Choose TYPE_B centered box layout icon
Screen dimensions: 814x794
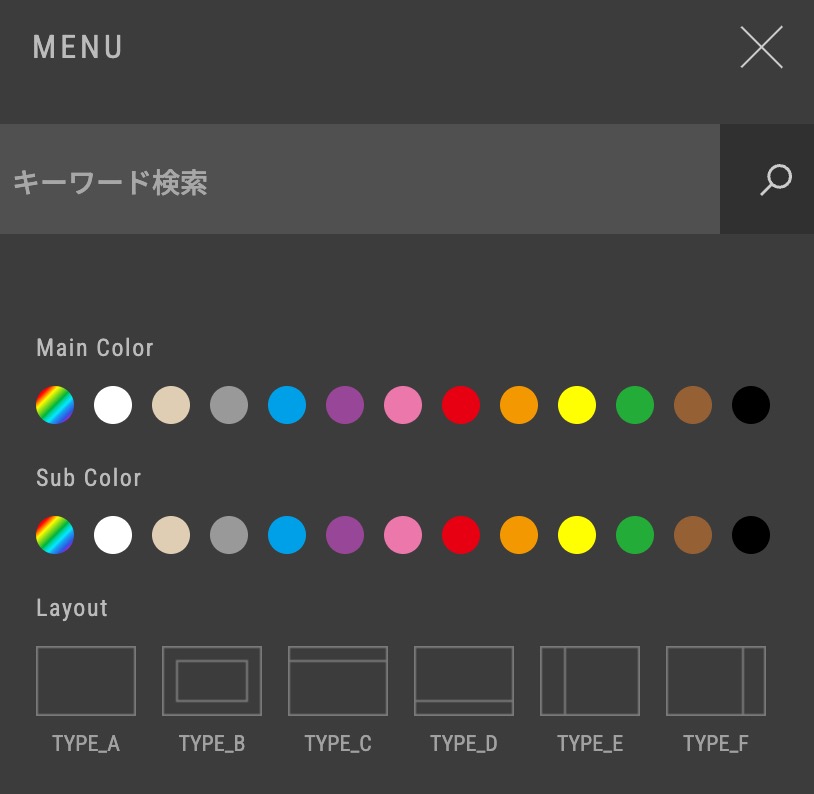[212, 681]
